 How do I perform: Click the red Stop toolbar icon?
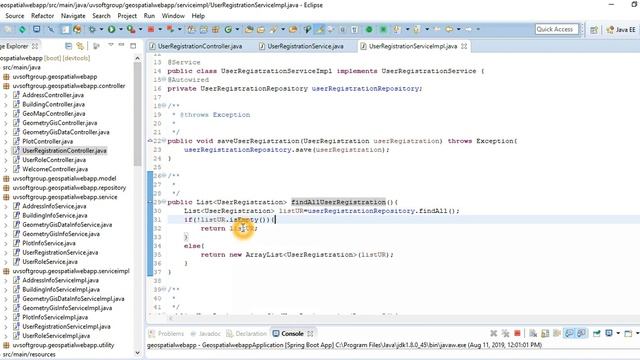click(151, 29)
